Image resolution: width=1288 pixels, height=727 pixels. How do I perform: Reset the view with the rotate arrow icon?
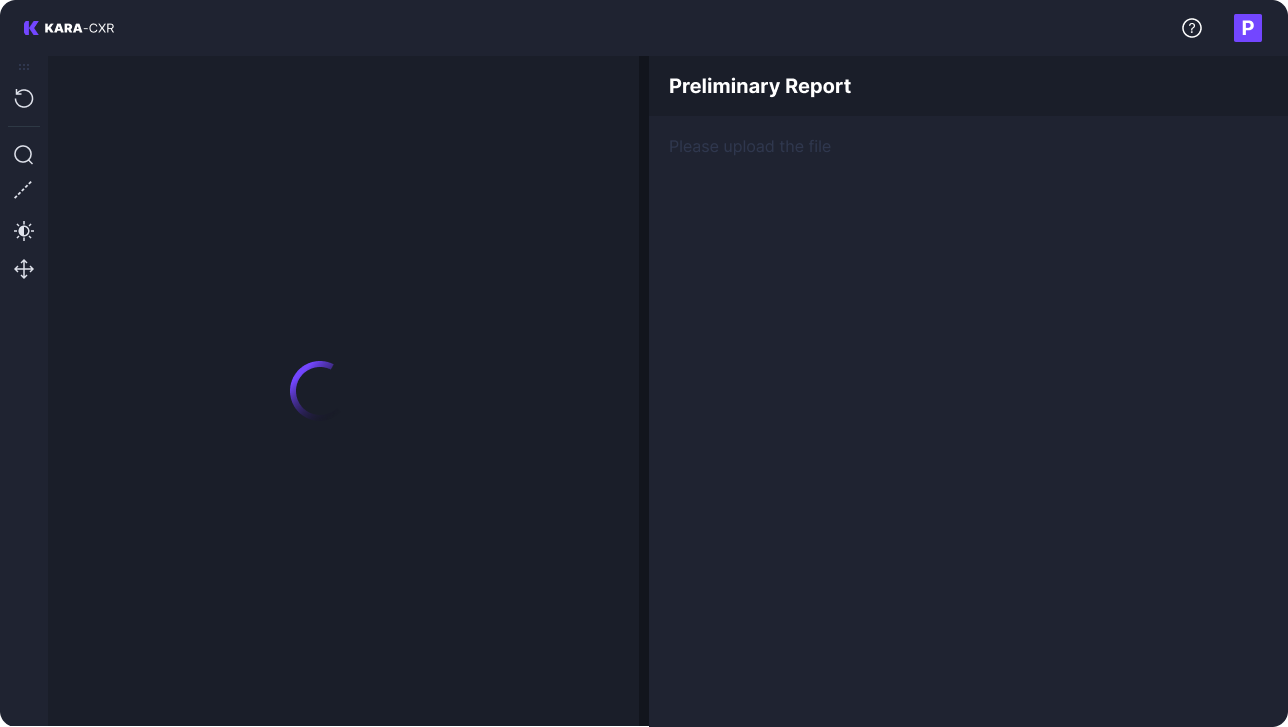point(24,98)
